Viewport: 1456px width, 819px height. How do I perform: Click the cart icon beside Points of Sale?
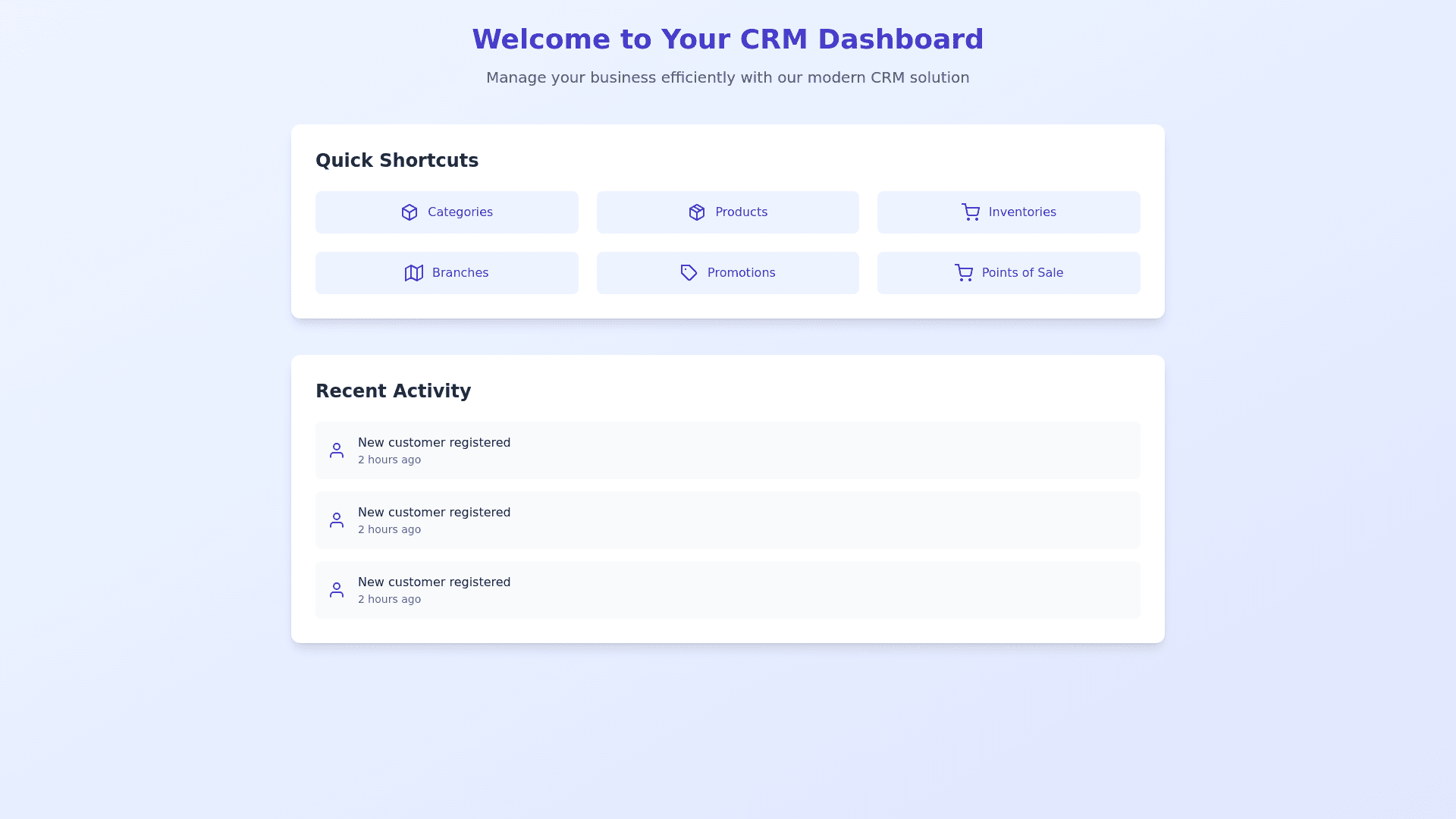[964, 273]
